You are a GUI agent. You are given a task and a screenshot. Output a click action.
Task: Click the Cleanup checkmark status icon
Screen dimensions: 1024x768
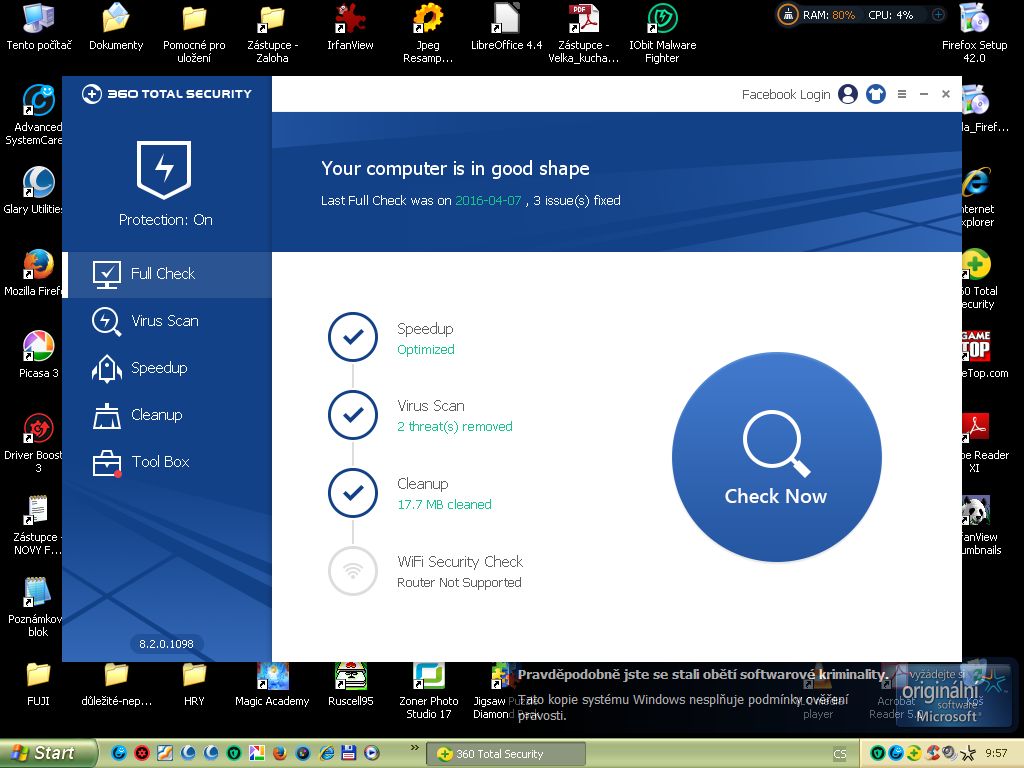[x=353, y=492]
